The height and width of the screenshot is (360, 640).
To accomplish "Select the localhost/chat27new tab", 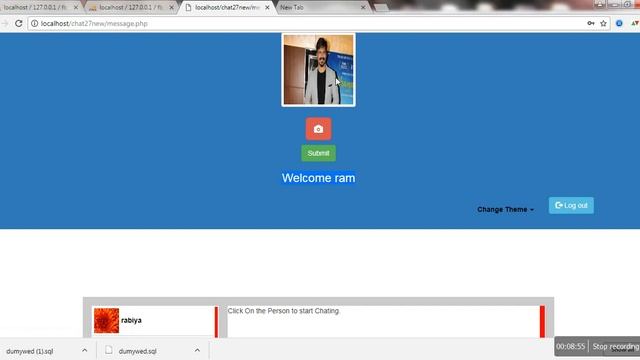I will pos(227,7).
